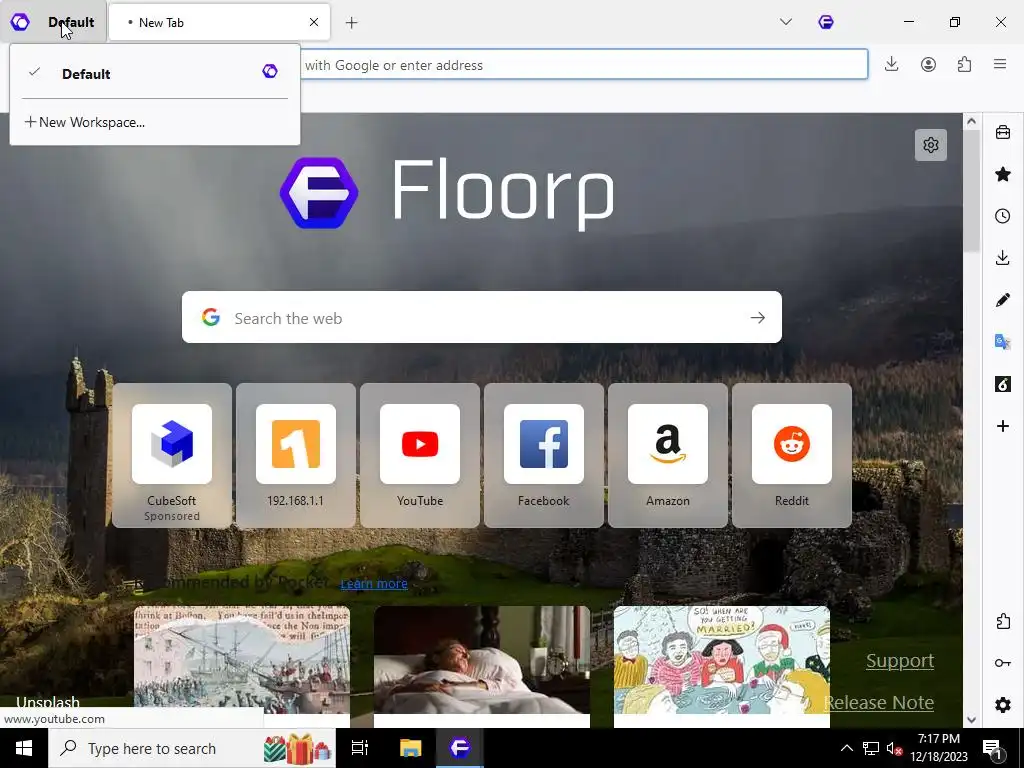Open History clock in sidebar
1024x768 pixels.
[x=1003, y=216]
